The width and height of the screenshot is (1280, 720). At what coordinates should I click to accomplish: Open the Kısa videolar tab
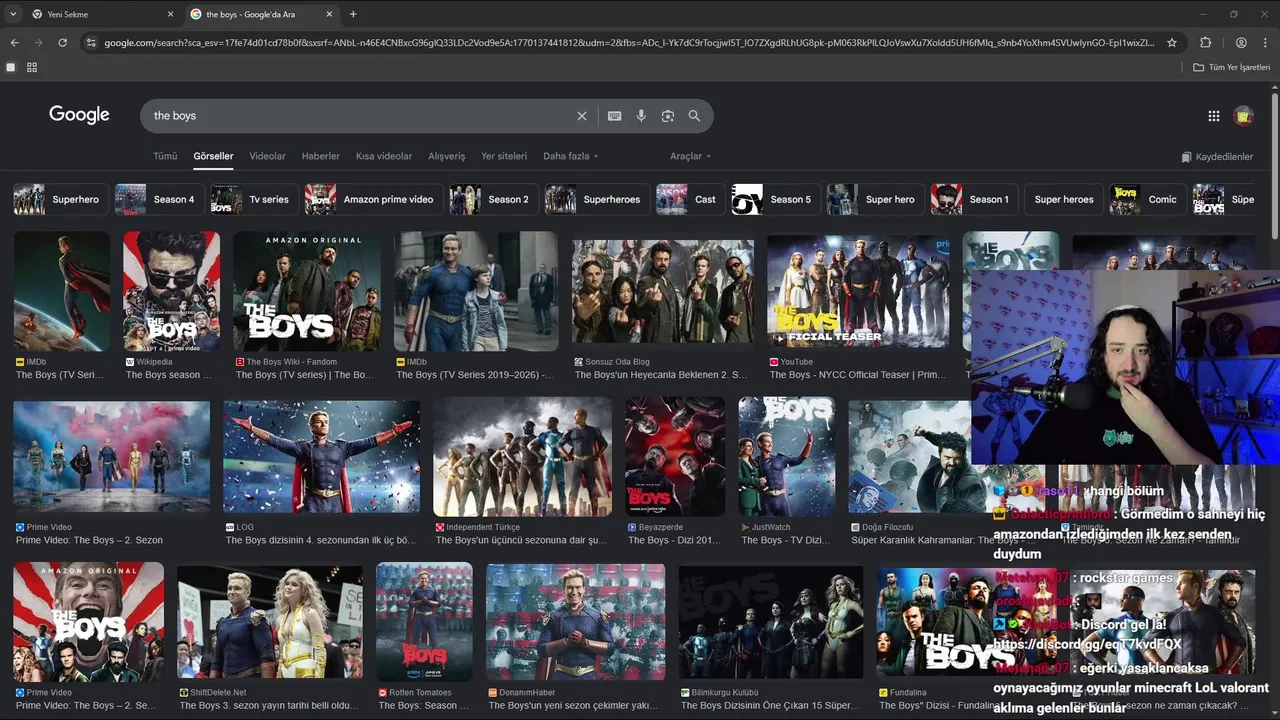click(384, 156)
